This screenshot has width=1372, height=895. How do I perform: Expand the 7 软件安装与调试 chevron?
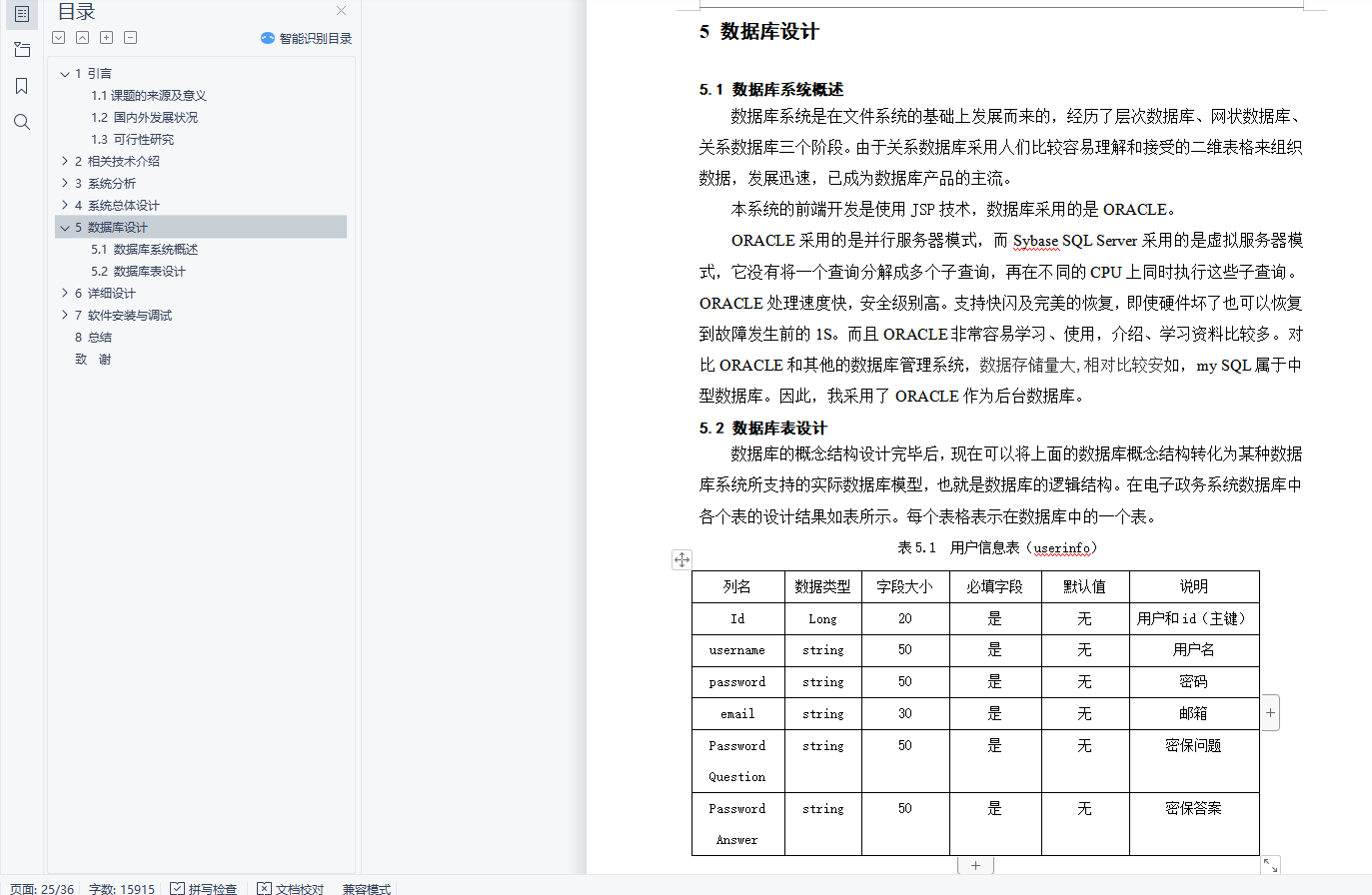[x=65, y=315]
